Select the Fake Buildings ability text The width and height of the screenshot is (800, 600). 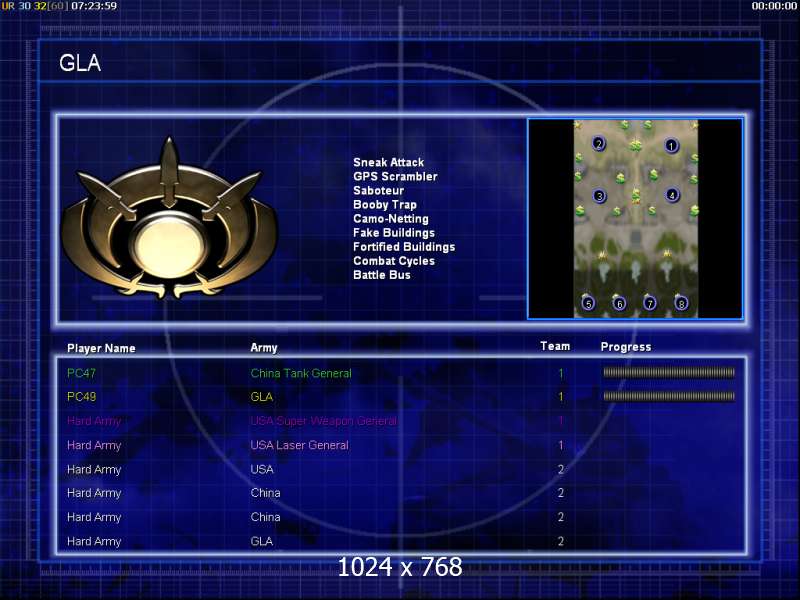tap(394, 233)
